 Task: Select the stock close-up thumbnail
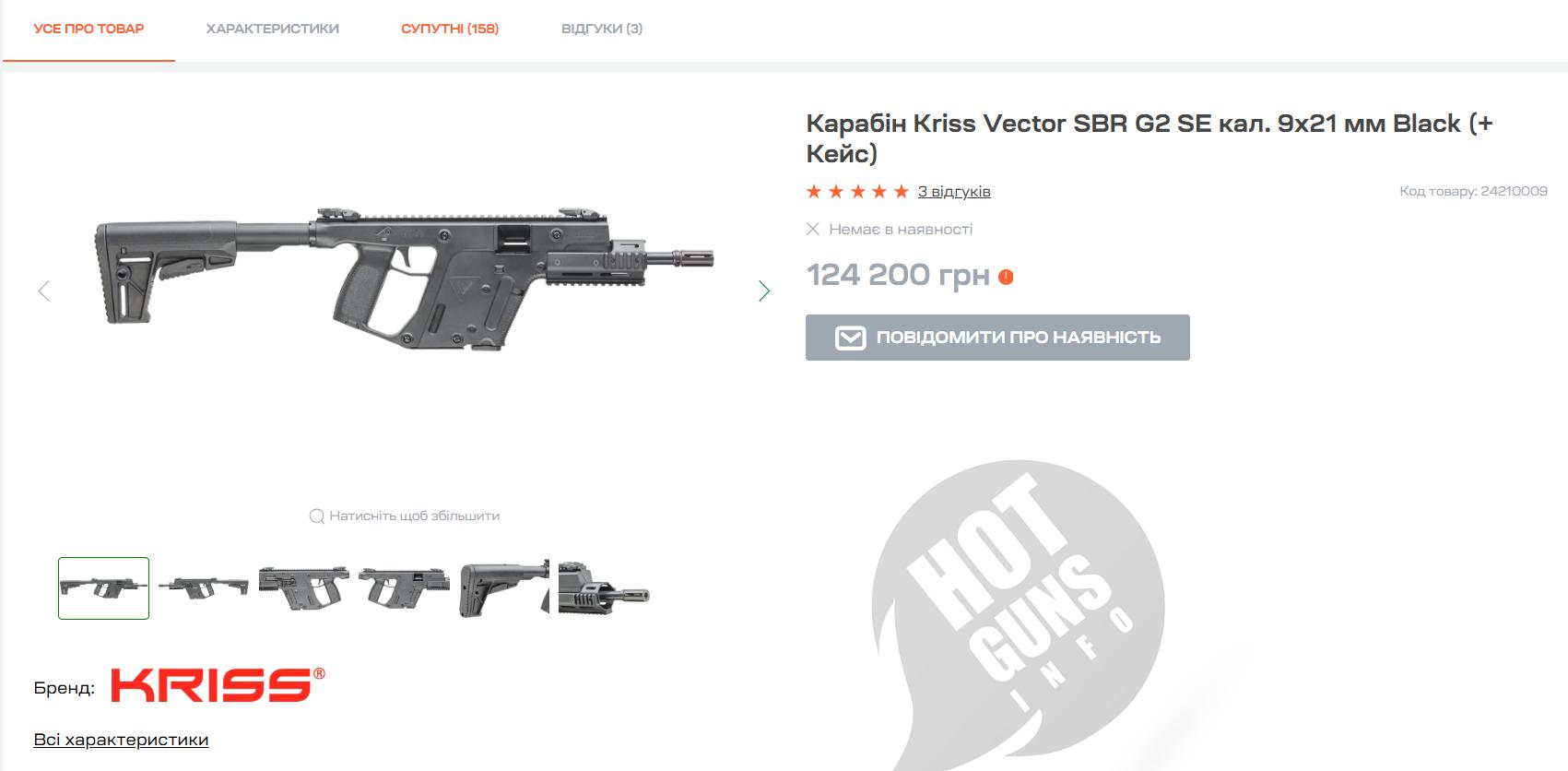(504, 588)
